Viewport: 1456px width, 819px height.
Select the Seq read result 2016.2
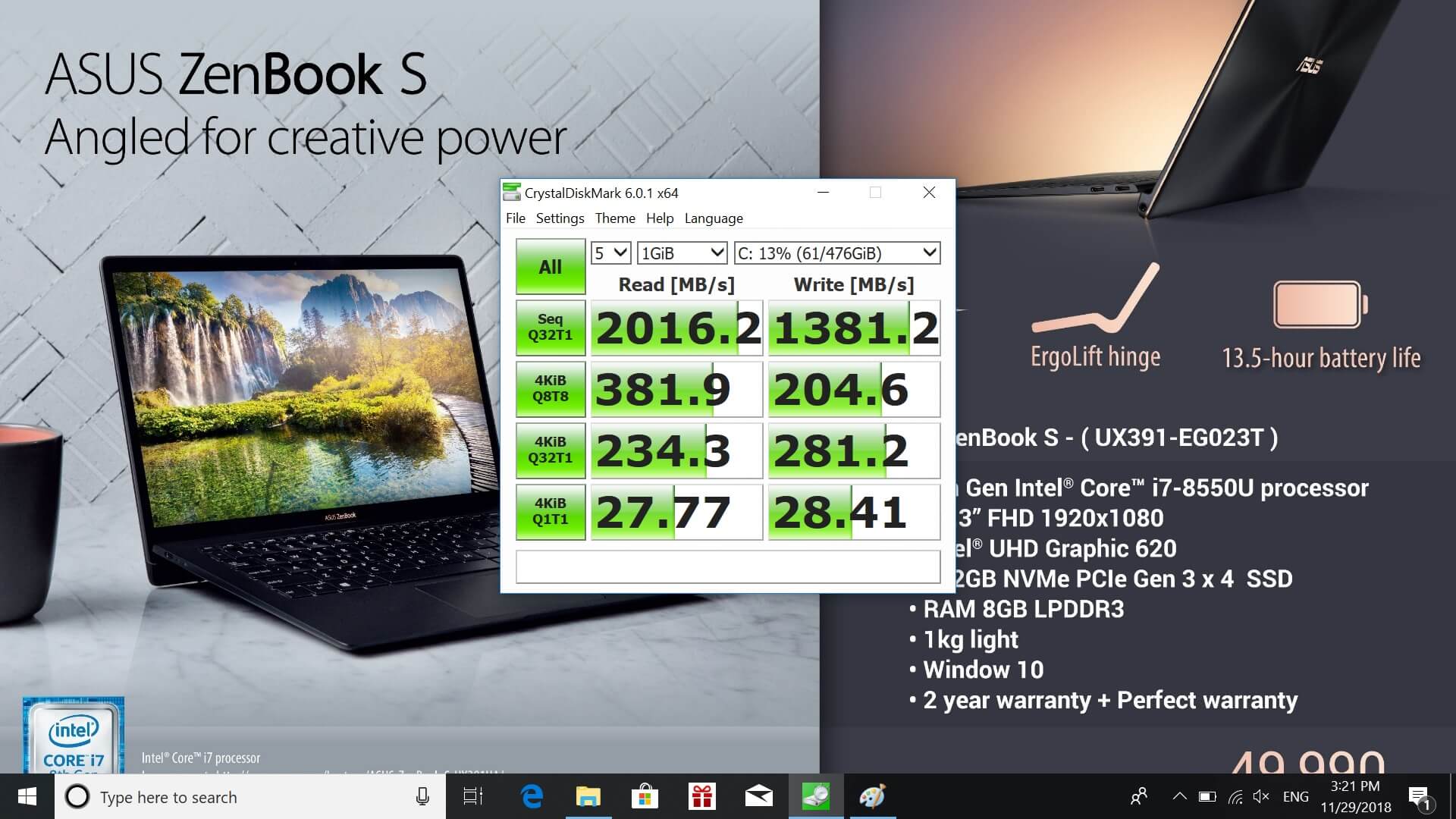pyautogui.click(x=676, y=328)
